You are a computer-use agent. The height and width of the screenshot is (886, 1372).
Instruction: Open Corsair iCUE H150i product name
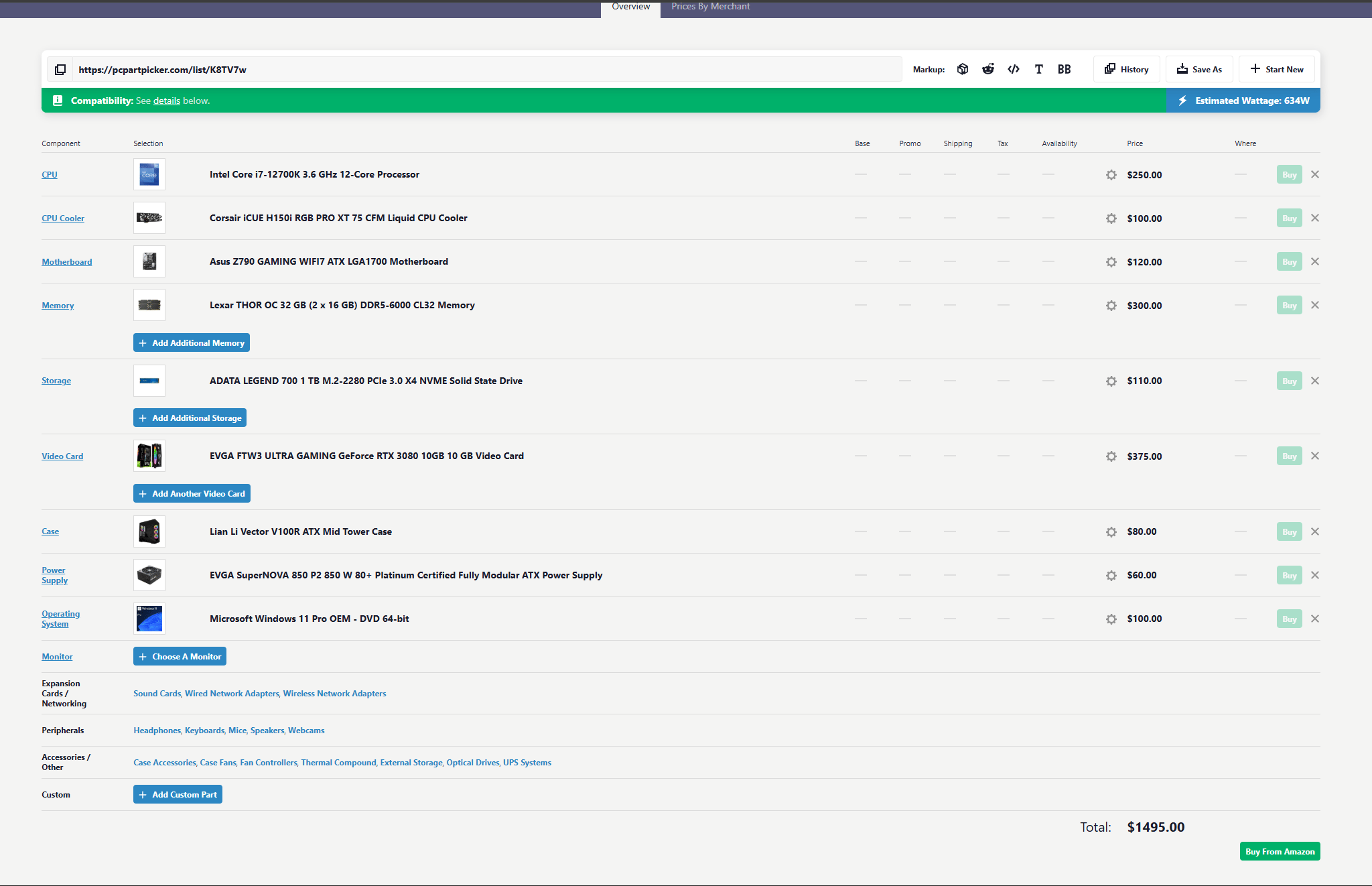point(338,218)
